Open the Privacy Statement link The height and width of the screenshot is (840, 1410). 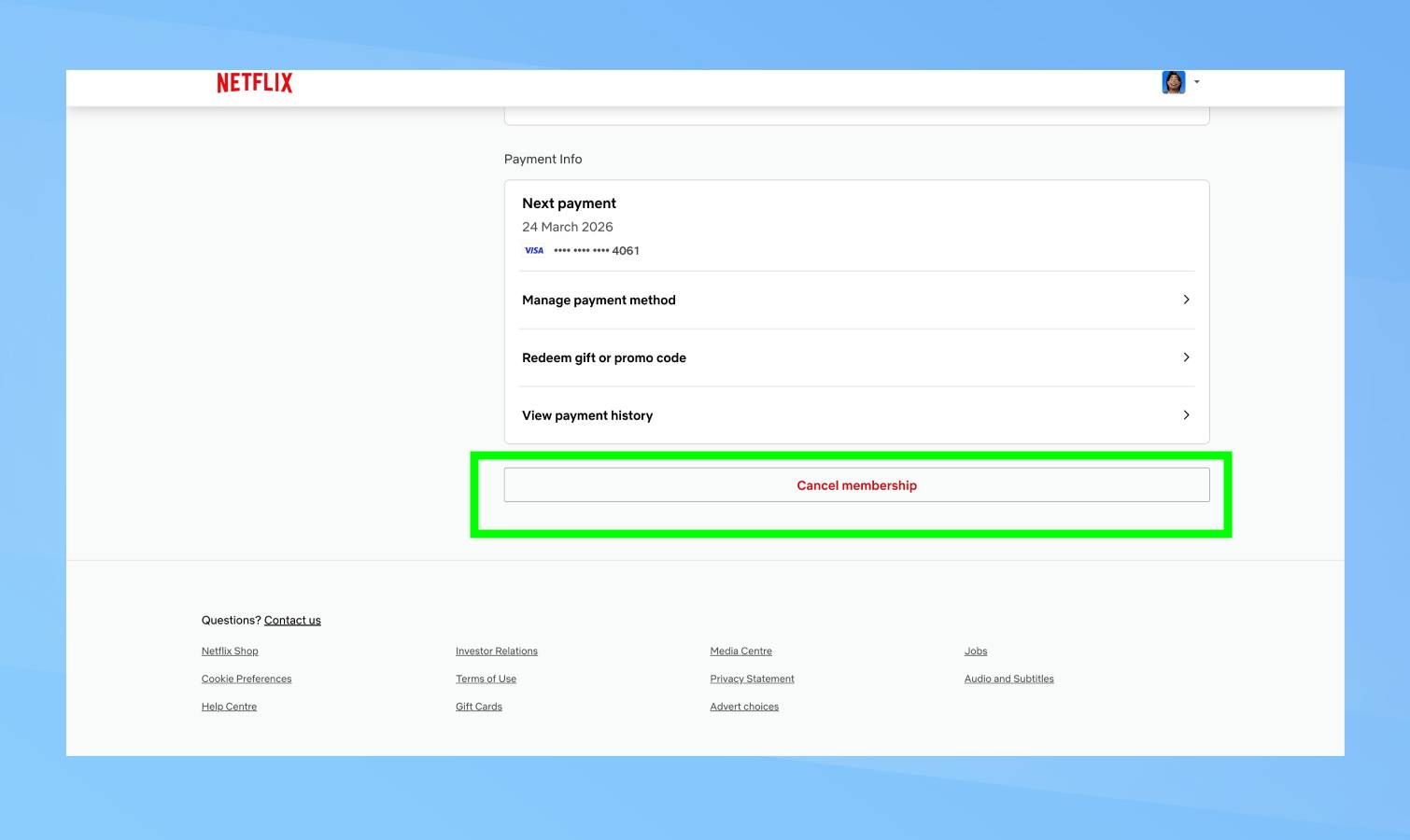coord(752,679)
